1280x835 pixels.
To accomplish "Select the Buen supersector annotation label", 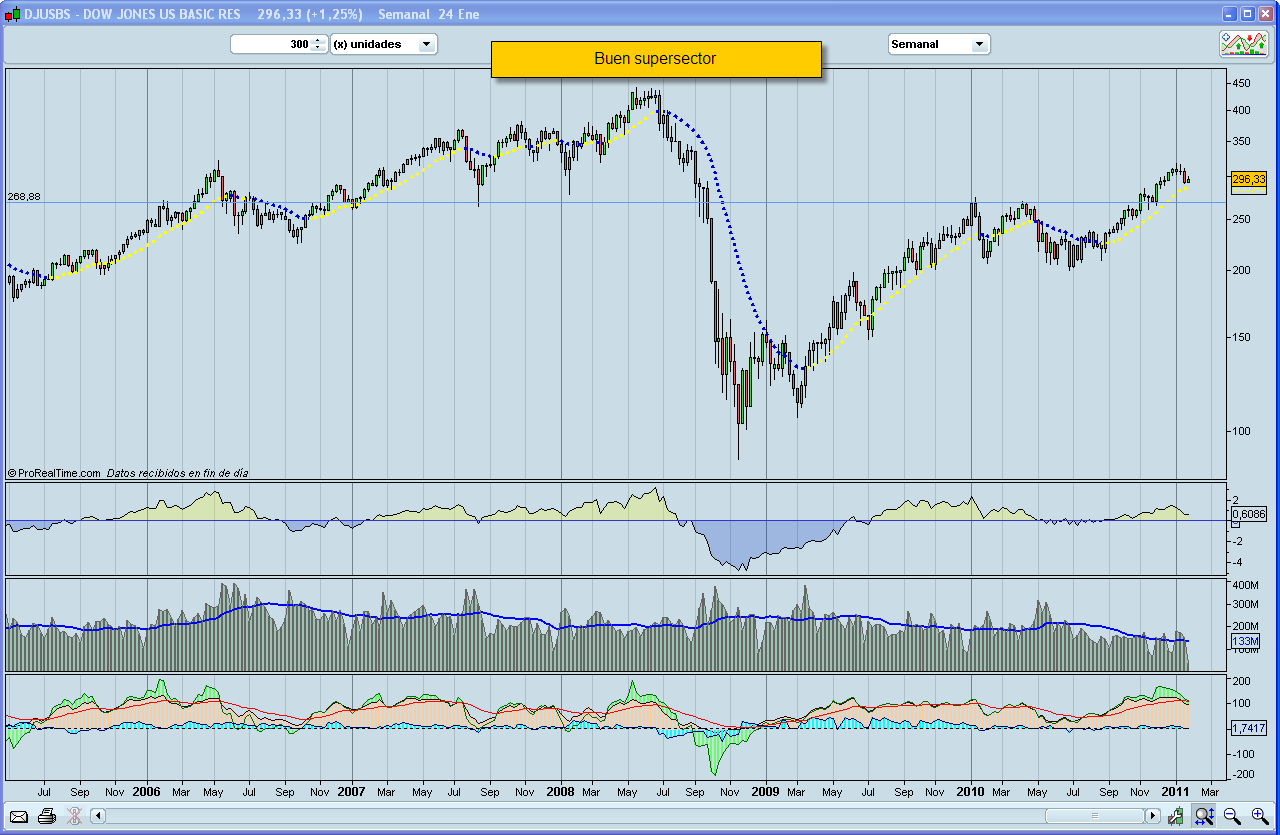I will (x=656, y=59).
